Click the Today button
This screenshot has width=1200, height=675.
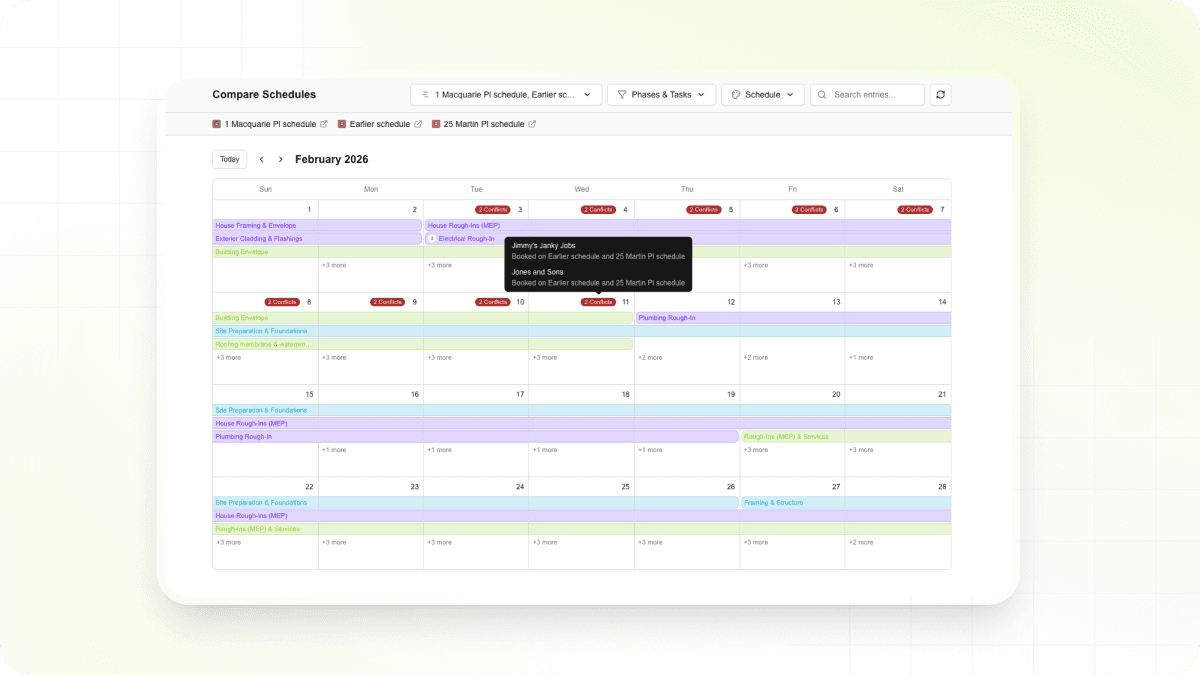click(230, 159)
